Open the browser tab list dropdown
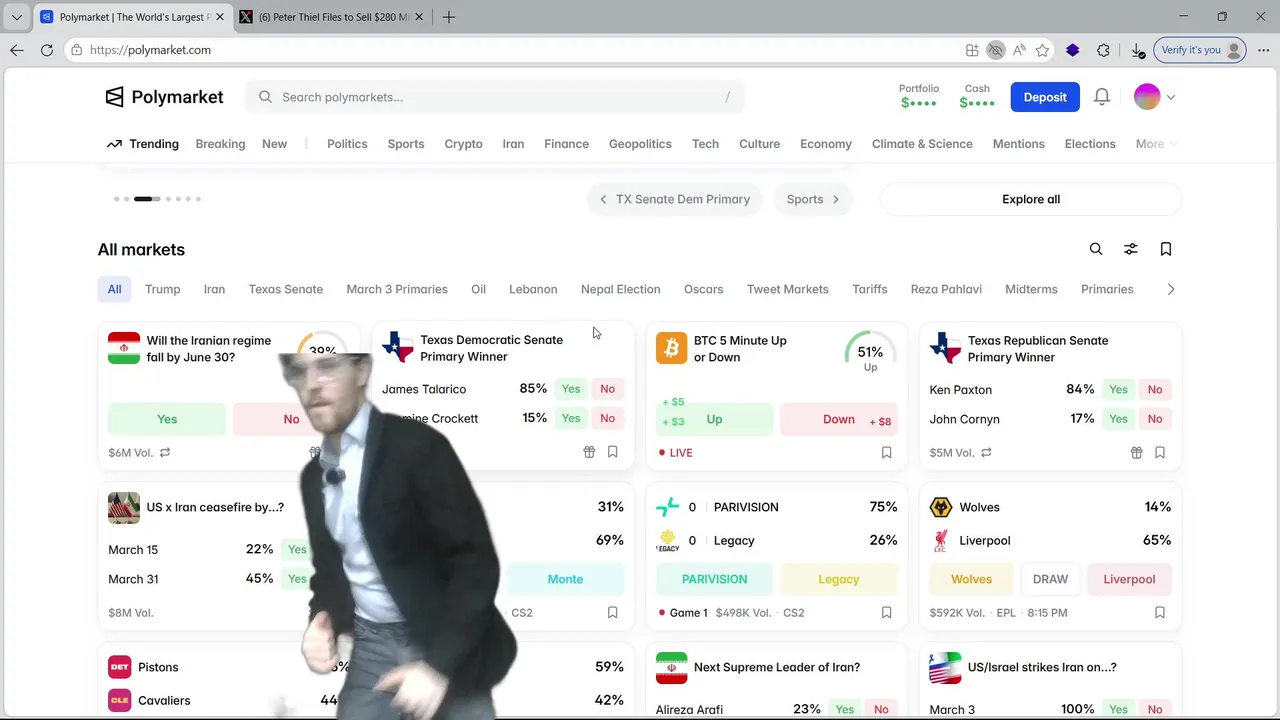This screenshot has width=1280, height=720. pyautogui.click(x=16, y=17)
